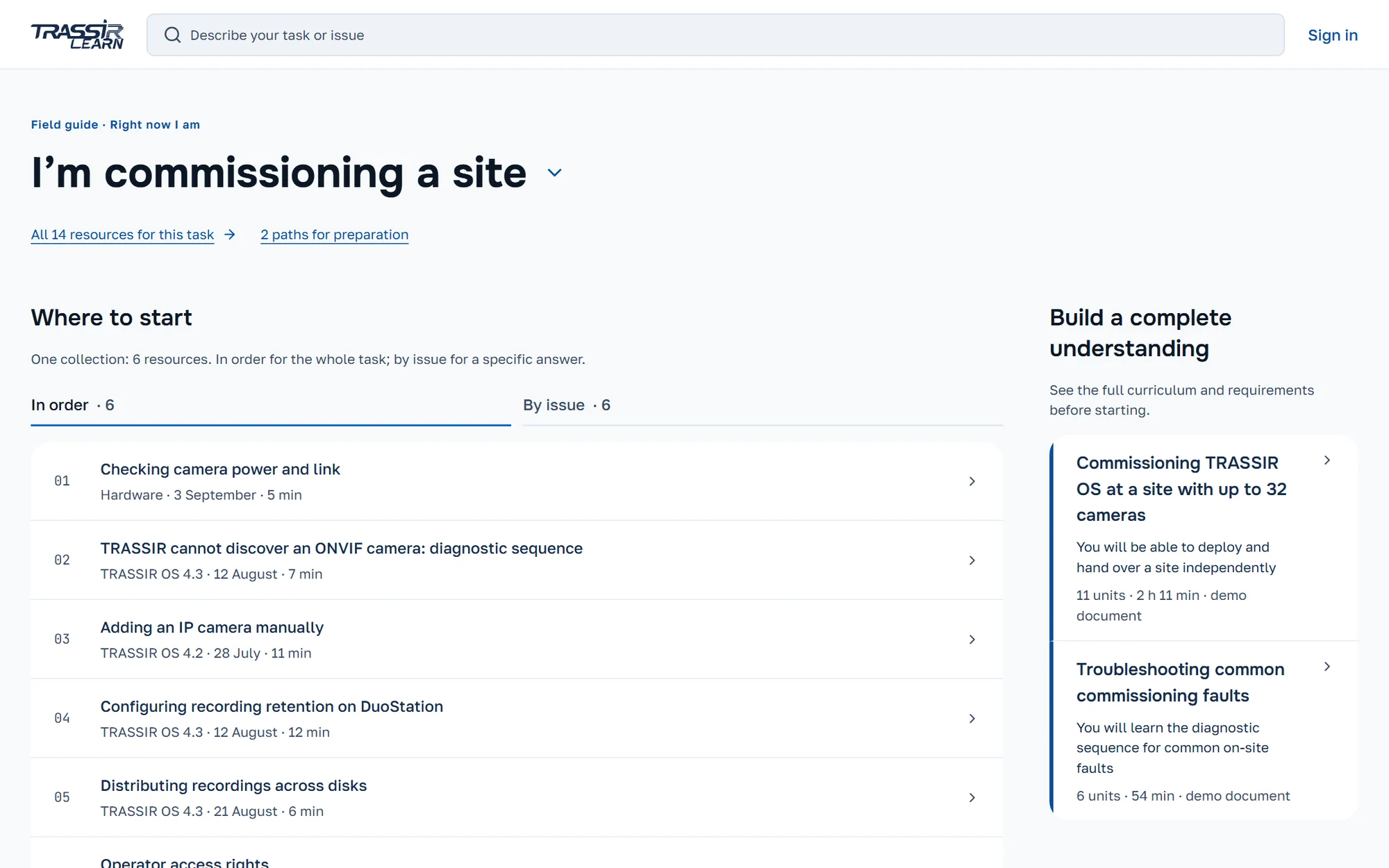Image resolution: width=1389 pixels, height=868 pixels.
Task: Open chevron for ONVIF camera diagnostic row
Action: [x=972, y=560]
